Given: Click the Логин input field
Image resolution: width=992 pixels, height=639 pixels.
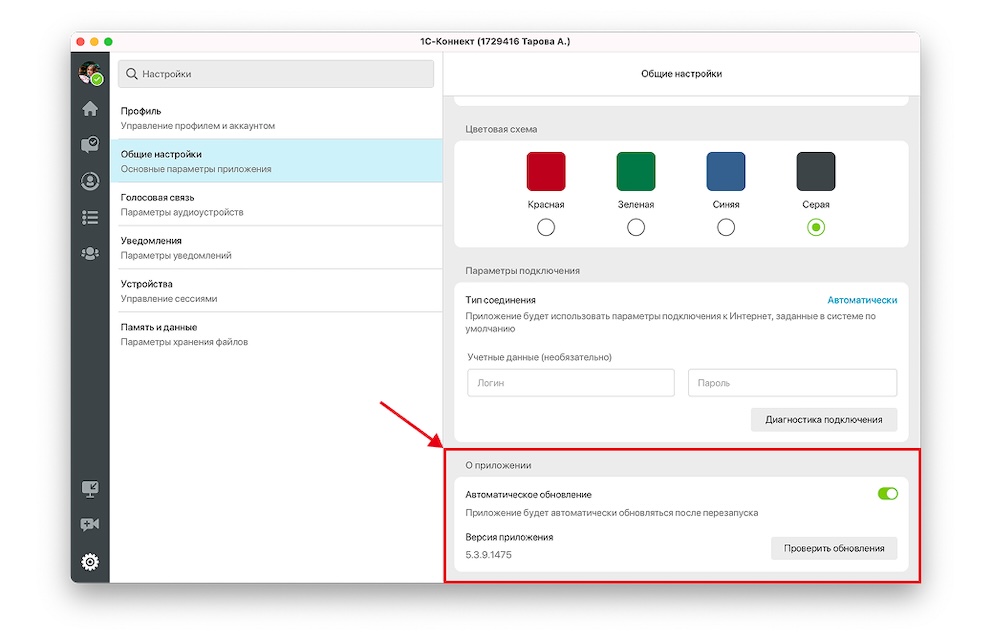Looking at the screenshot, I should pos(570,383).
